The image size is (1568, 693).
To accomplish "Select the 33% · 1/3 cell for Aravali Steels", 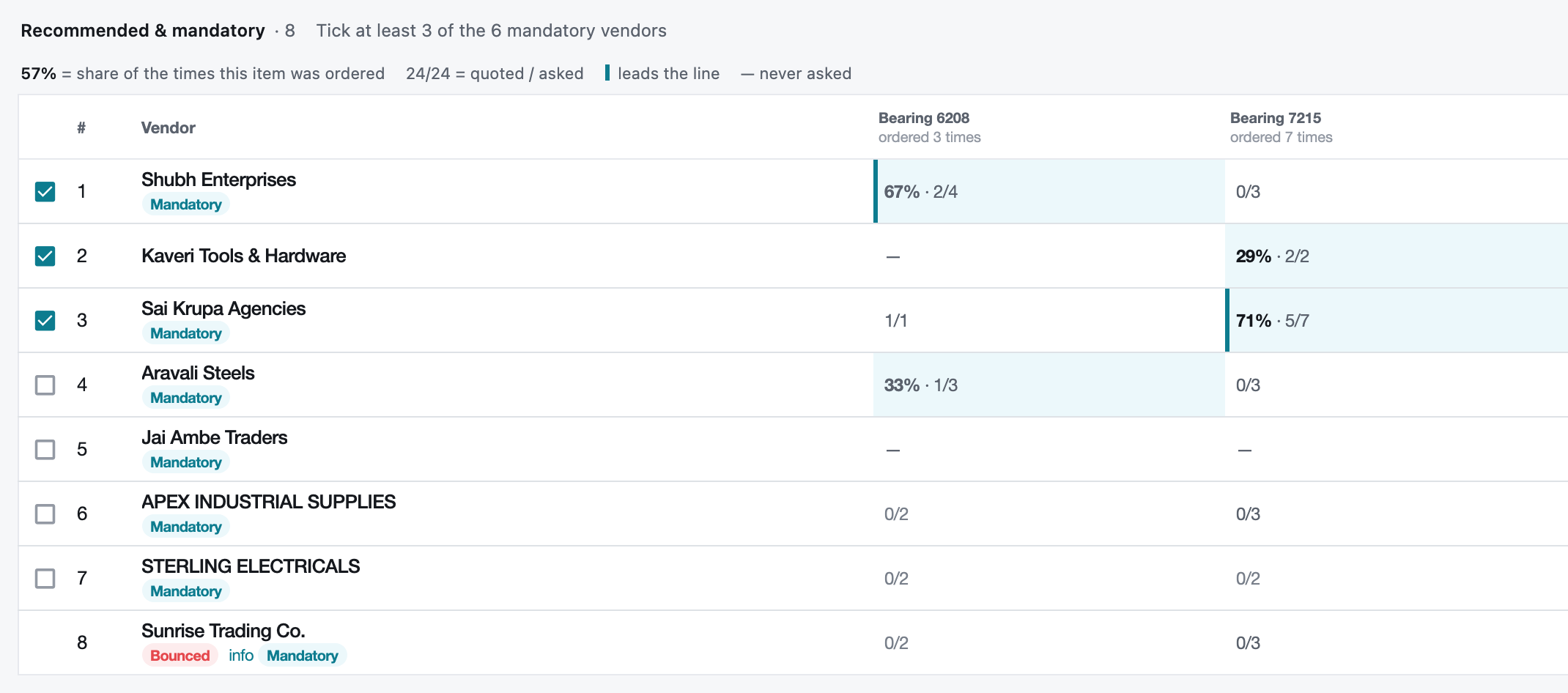I will [1049, 385].
